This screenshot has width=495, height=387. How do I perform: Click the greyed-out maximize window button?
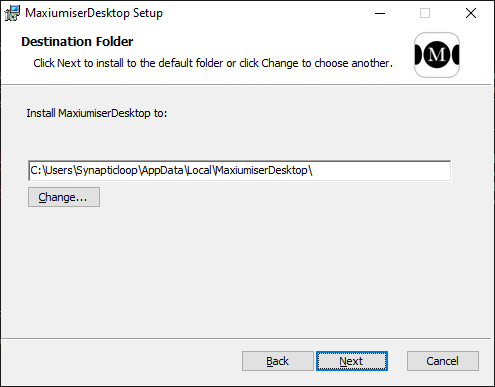point(425,13)
